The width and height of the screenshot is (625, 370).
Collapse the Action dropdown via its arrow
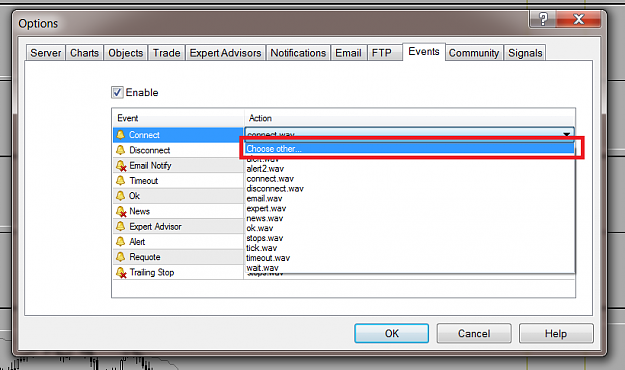(x=566, y=134)
